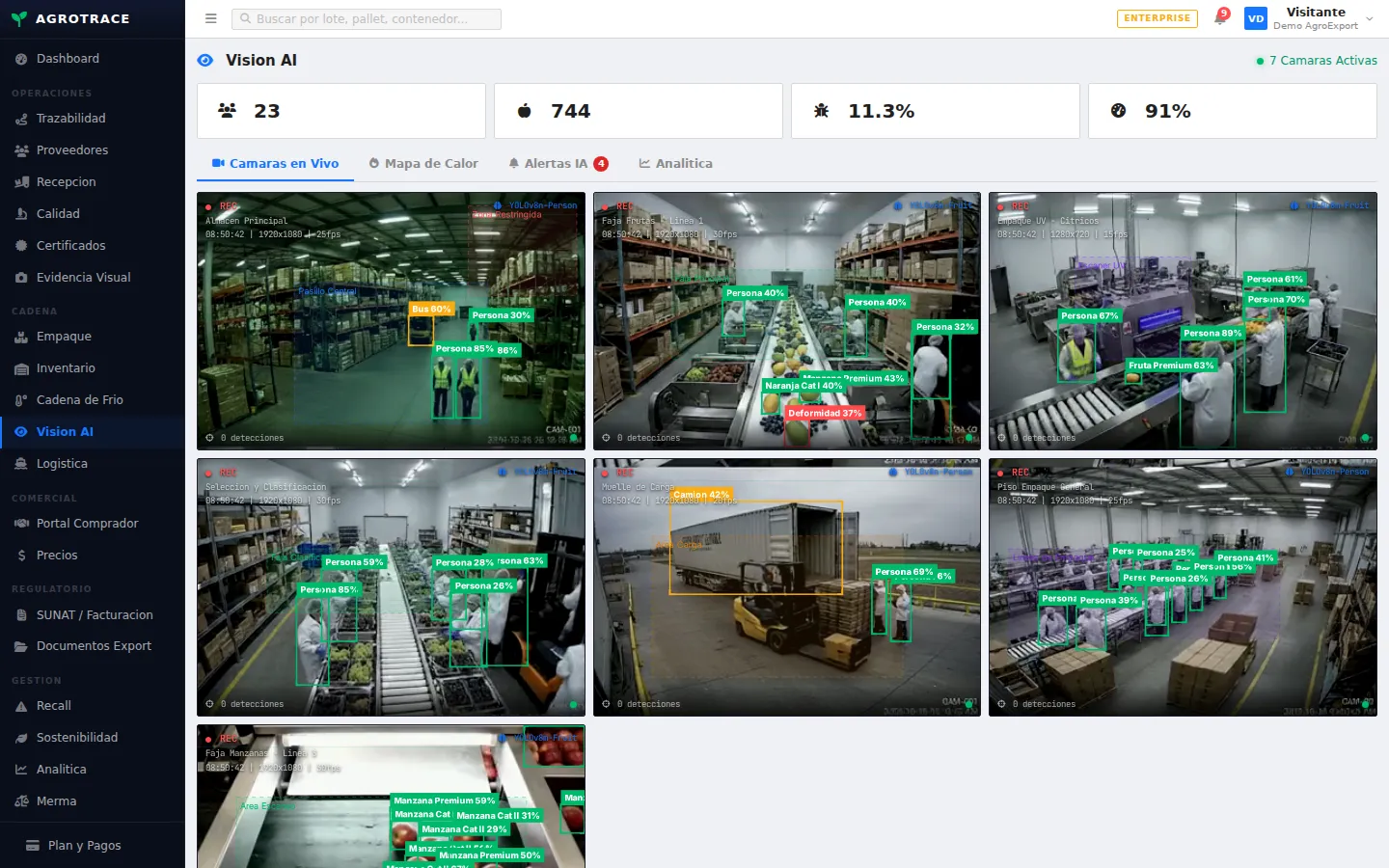
Task: Click the Certificados seal icon
Action: click(x=21, y=246)
